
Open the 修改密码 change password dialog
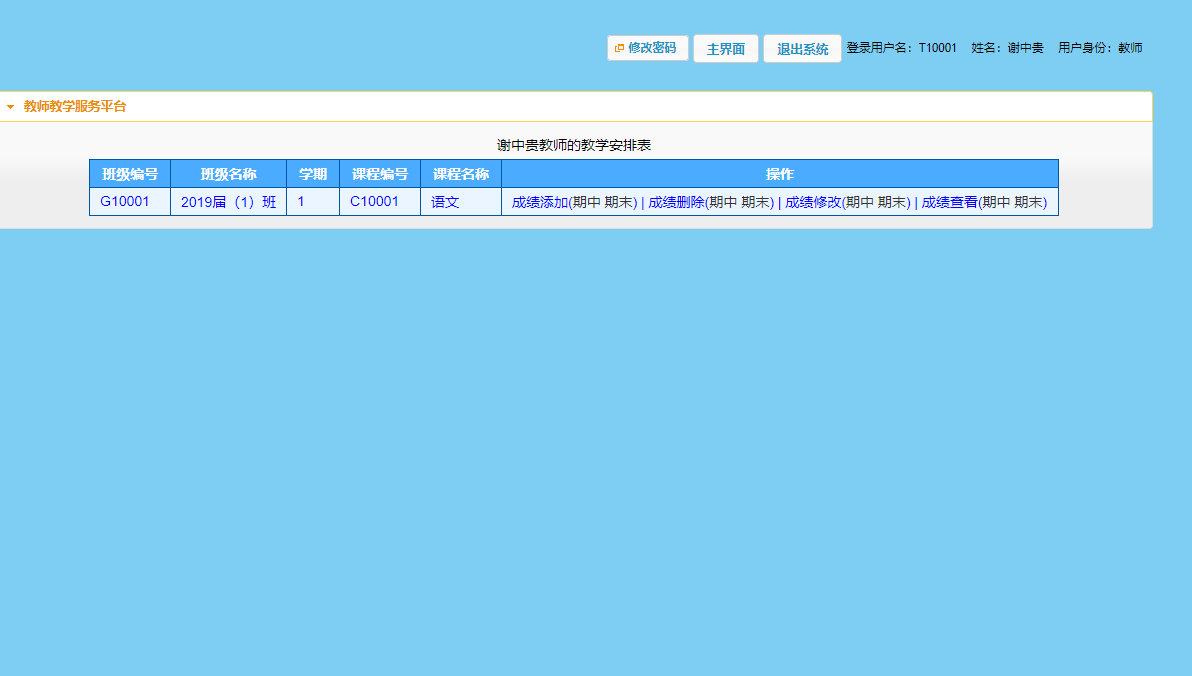click(647, 47)
